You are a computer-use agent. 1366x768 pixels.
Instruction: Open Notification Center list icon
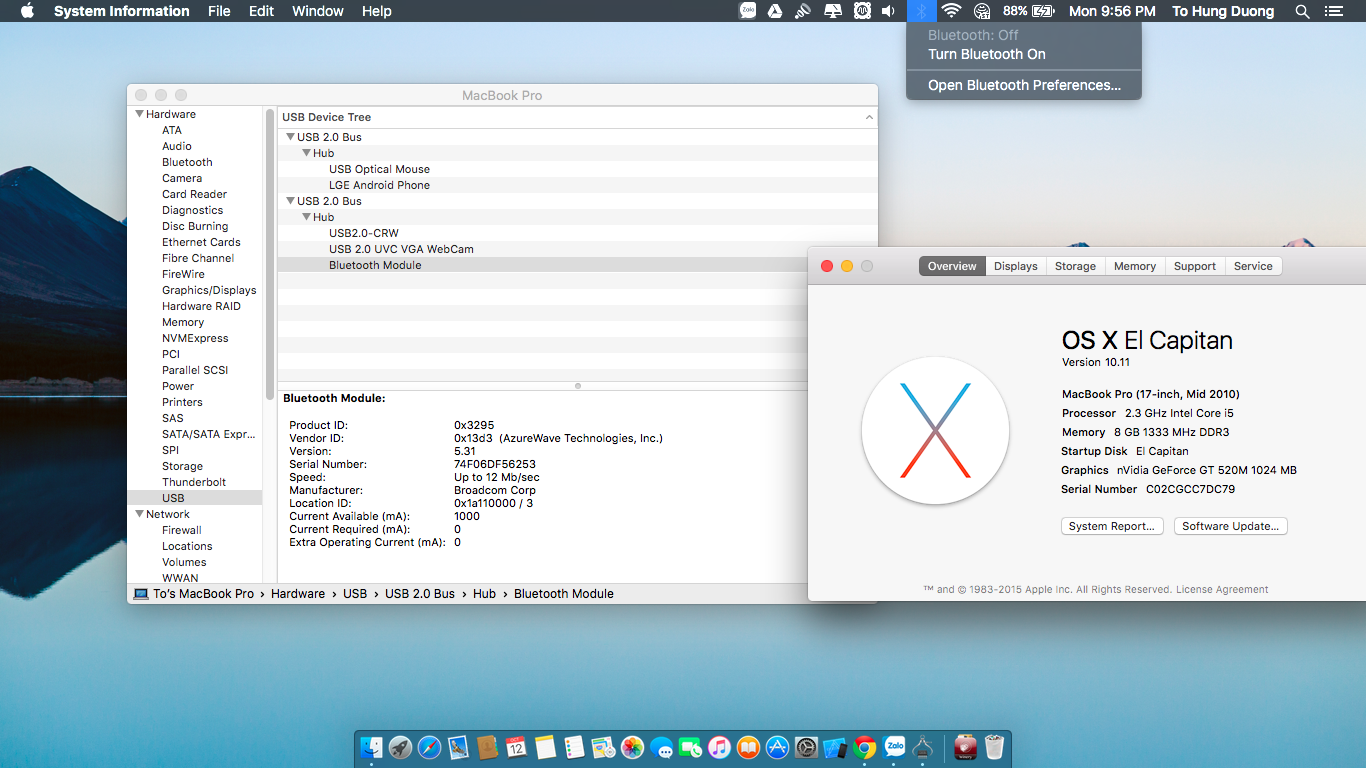coord(1333,11)
